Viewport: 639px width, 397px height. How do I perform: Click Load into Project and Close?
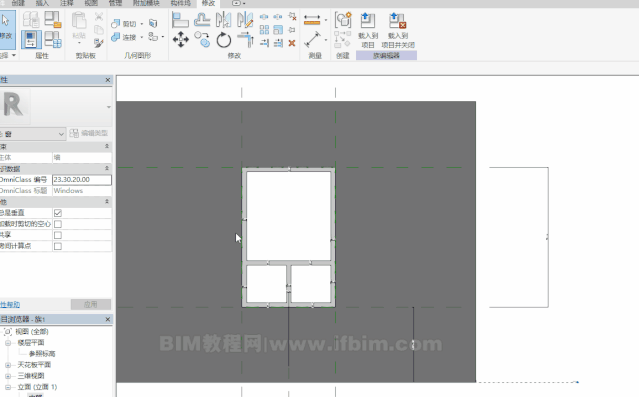click(x=398, y=30)
